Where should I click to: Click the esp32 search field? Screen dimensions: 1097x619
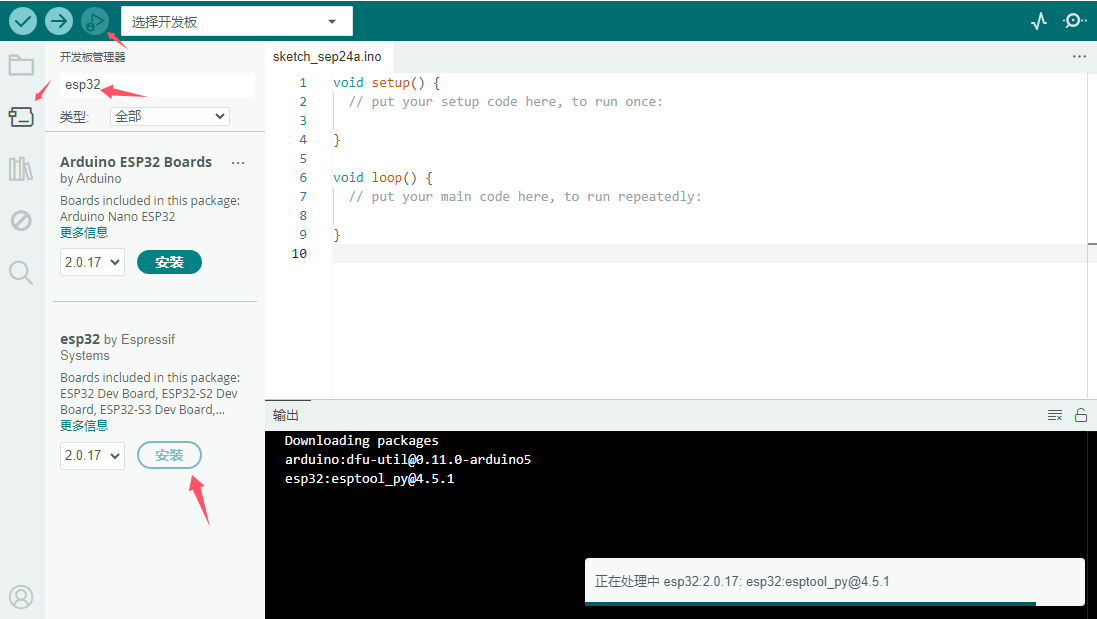click(156, 85)
